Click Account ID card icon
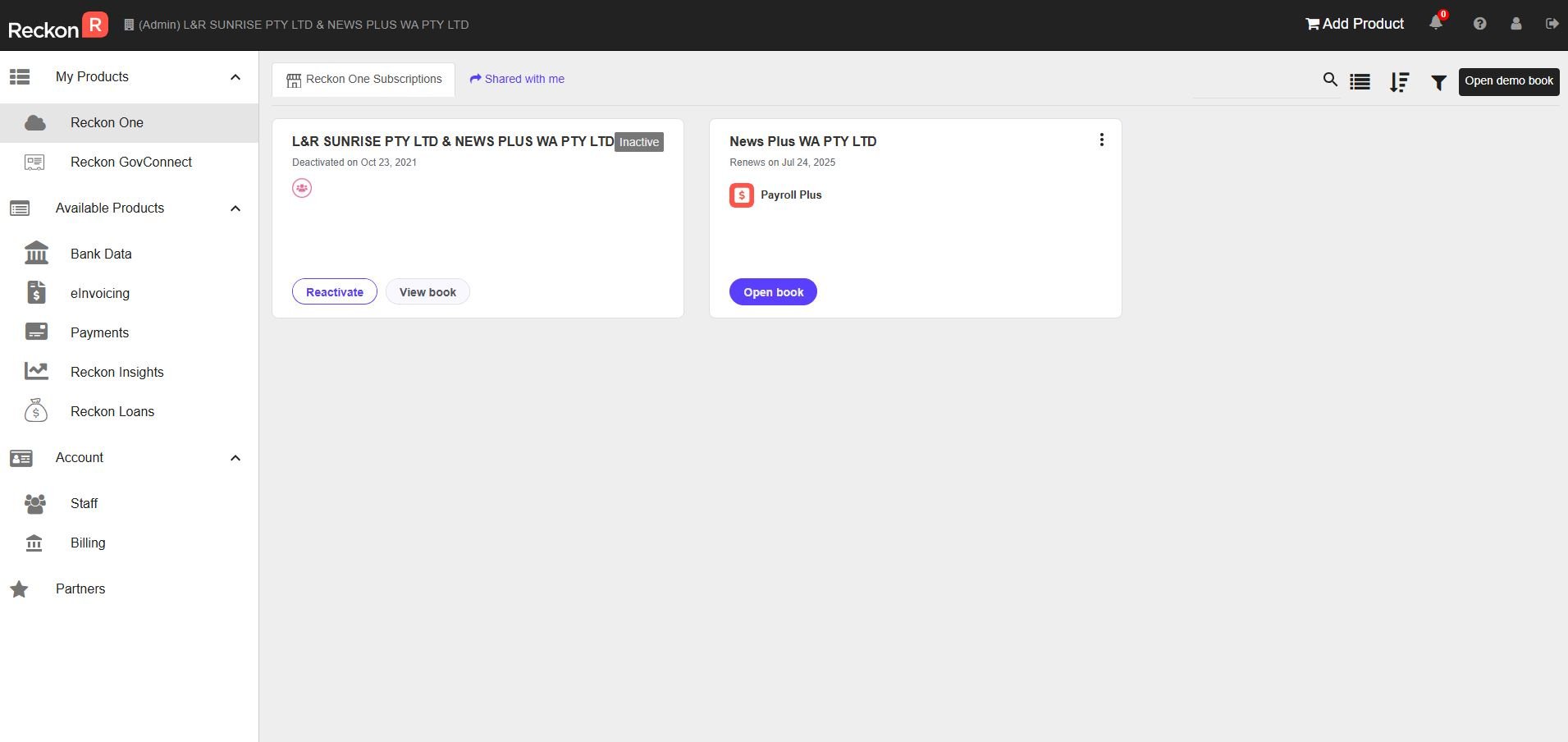 21,458
